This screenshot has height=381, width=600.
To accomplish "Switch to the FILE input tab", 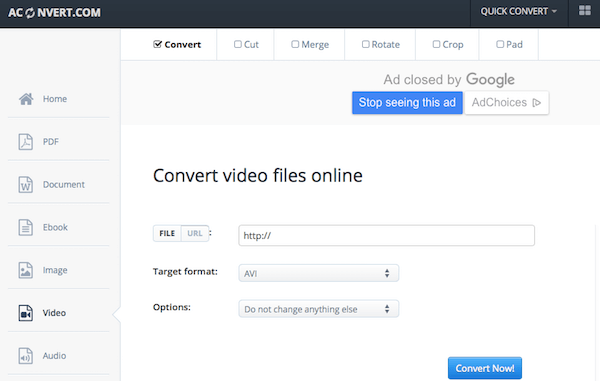I will (x=167, y=233).
